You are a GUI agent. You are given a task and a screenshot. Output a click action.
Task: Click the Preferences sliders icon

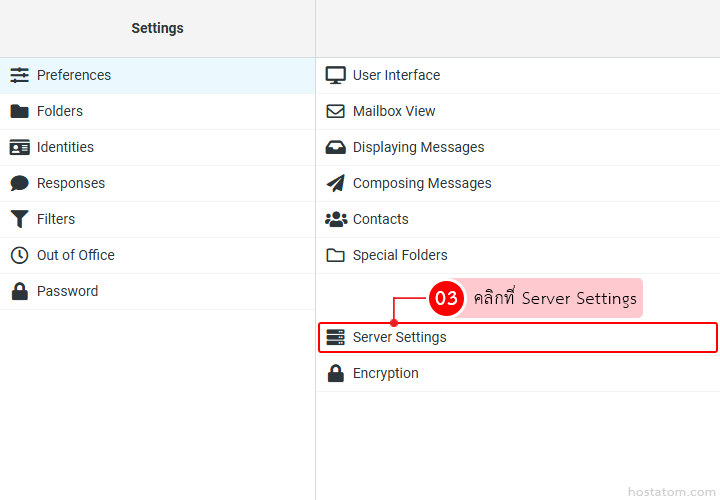pos(19,75)
